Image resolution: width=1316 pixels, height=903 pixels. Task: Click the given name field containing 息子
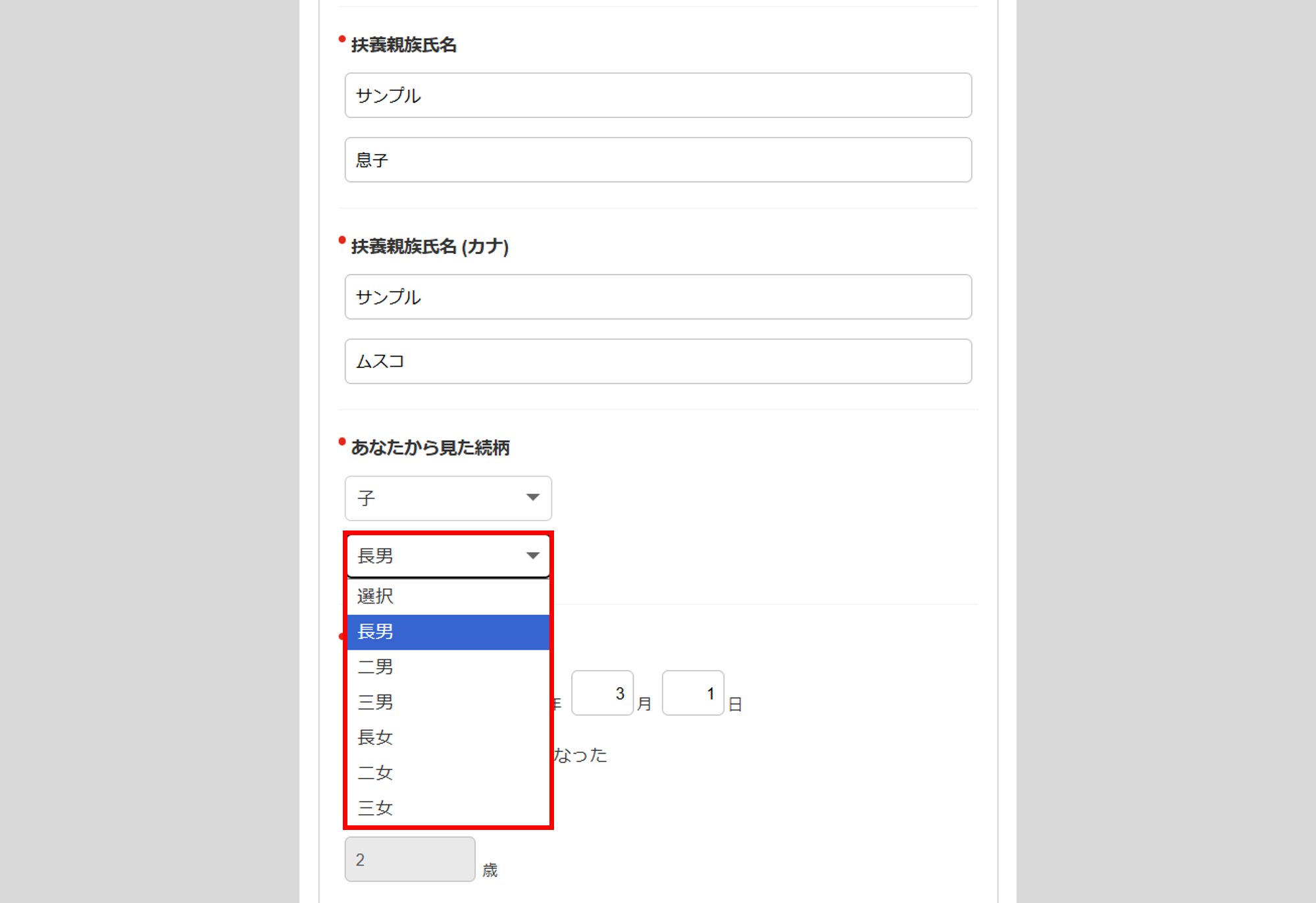pos(658,160)
